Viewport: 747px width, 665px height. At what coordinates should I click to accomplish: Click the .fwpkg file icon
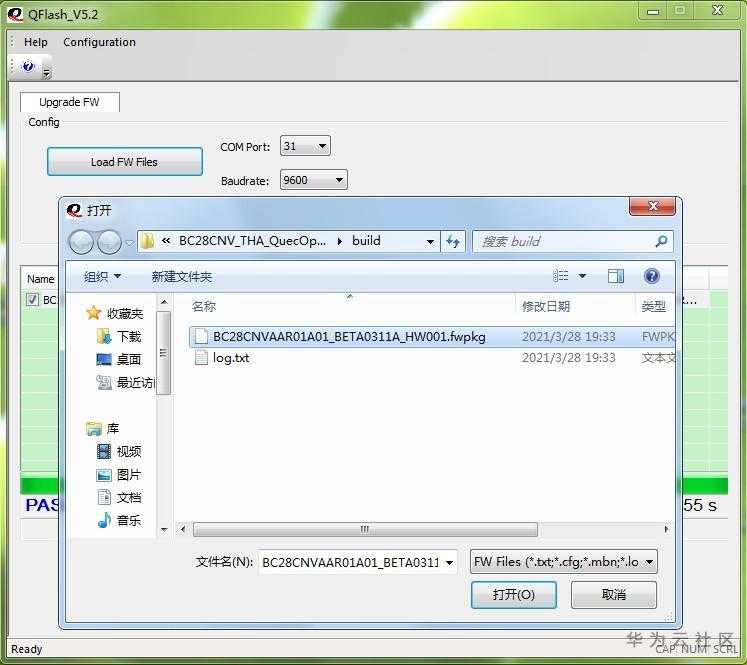click(x=201, y=336)
